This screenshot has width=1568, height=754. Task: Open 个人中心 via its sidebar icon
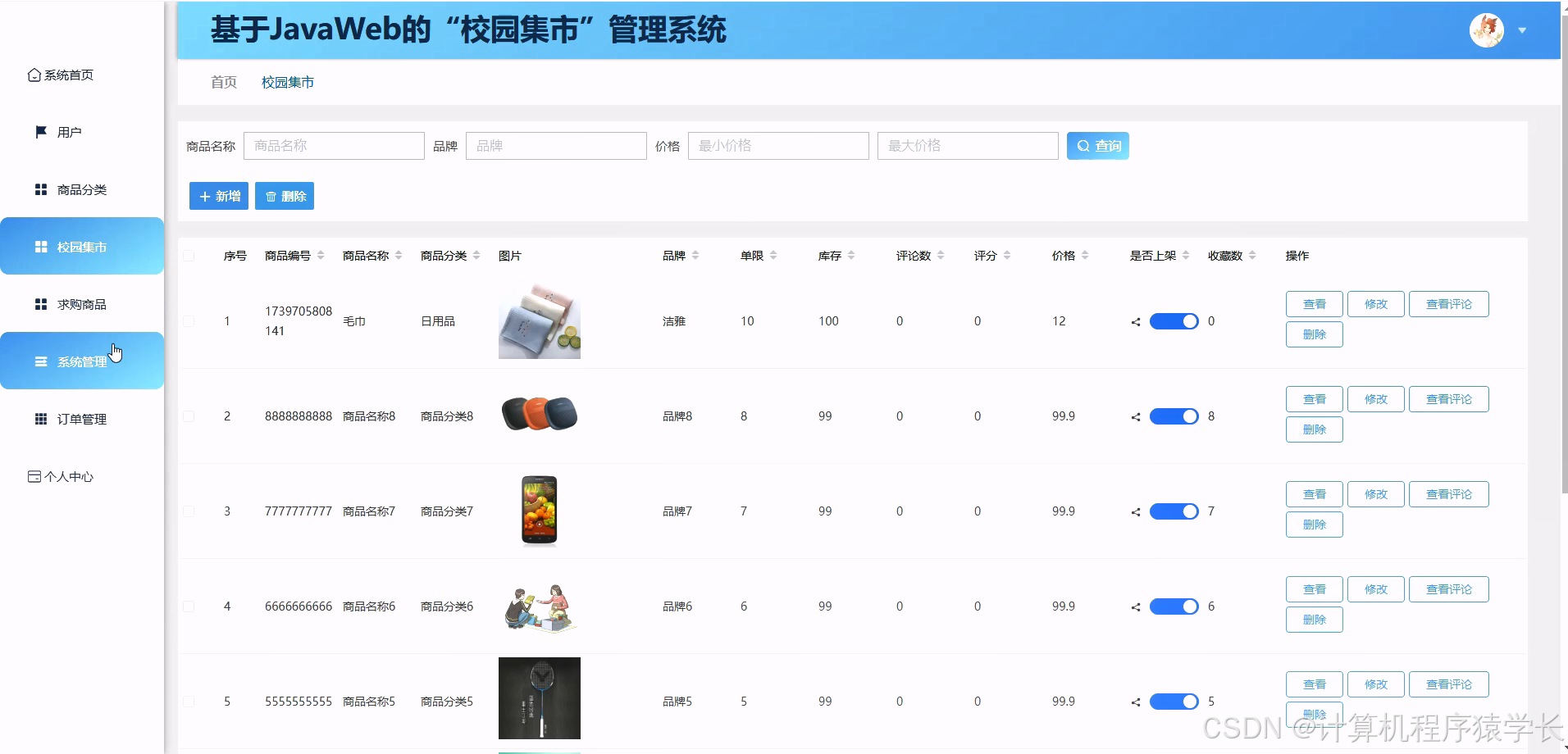click(x=34, y=475)
